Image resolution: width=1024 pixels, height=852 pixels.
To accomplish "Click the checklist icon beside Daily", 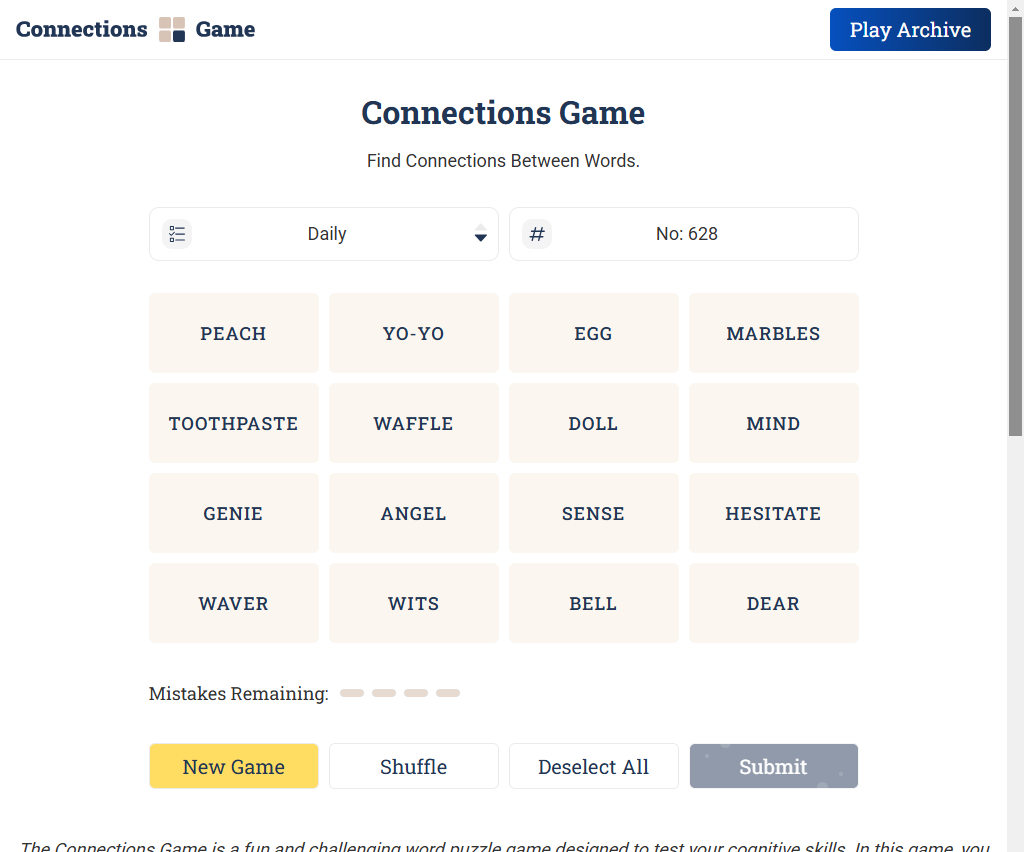I will (x=177, y=234).
